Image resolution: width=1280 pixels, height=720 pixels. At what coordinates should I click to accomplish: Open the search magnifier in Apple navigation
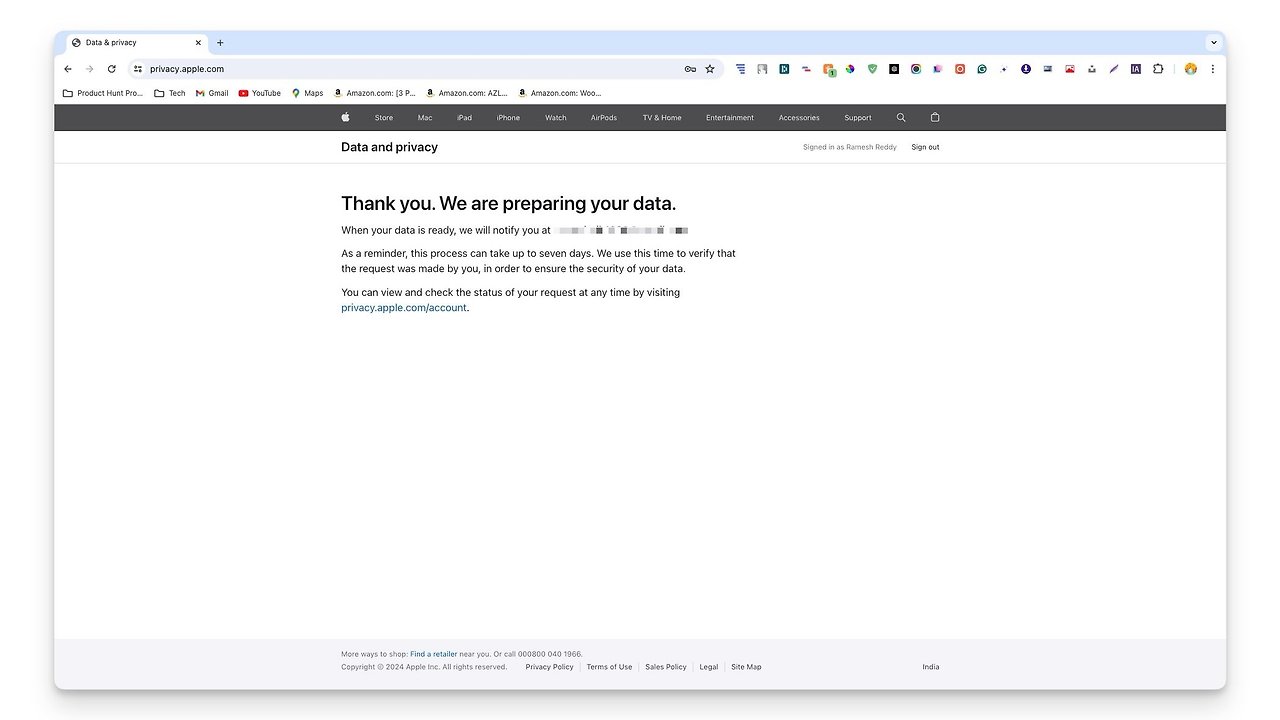(x=901, y=117)
